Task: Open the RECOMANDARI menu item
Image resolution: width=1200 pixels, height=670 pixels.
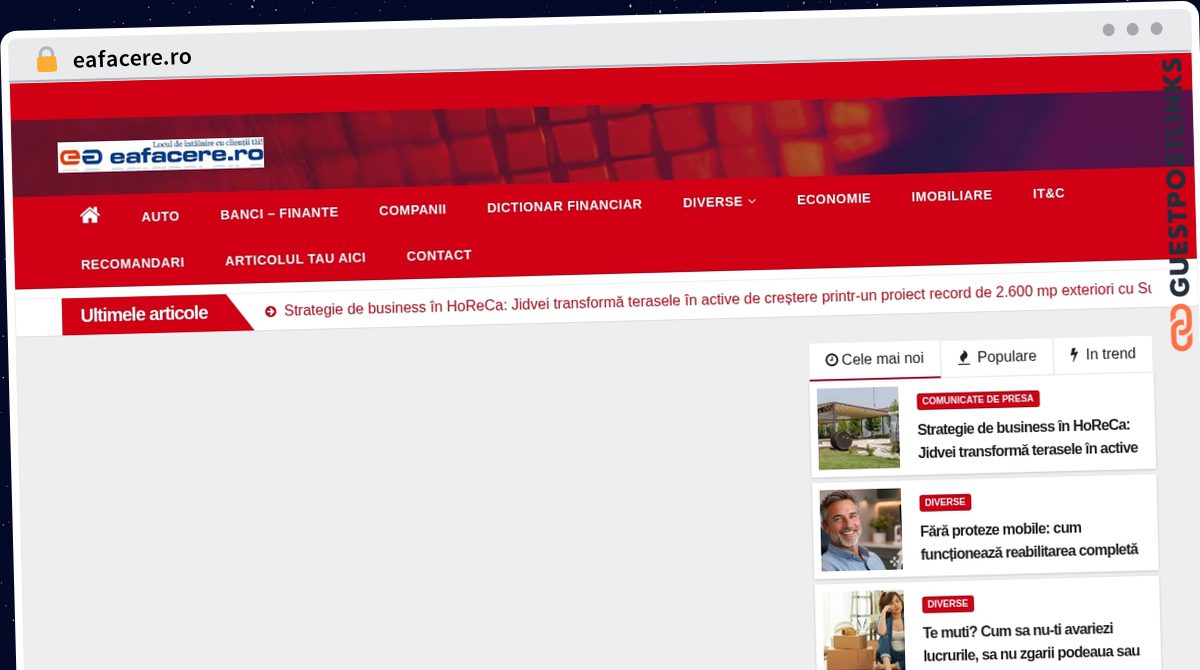Action: (x=132, y=263)
